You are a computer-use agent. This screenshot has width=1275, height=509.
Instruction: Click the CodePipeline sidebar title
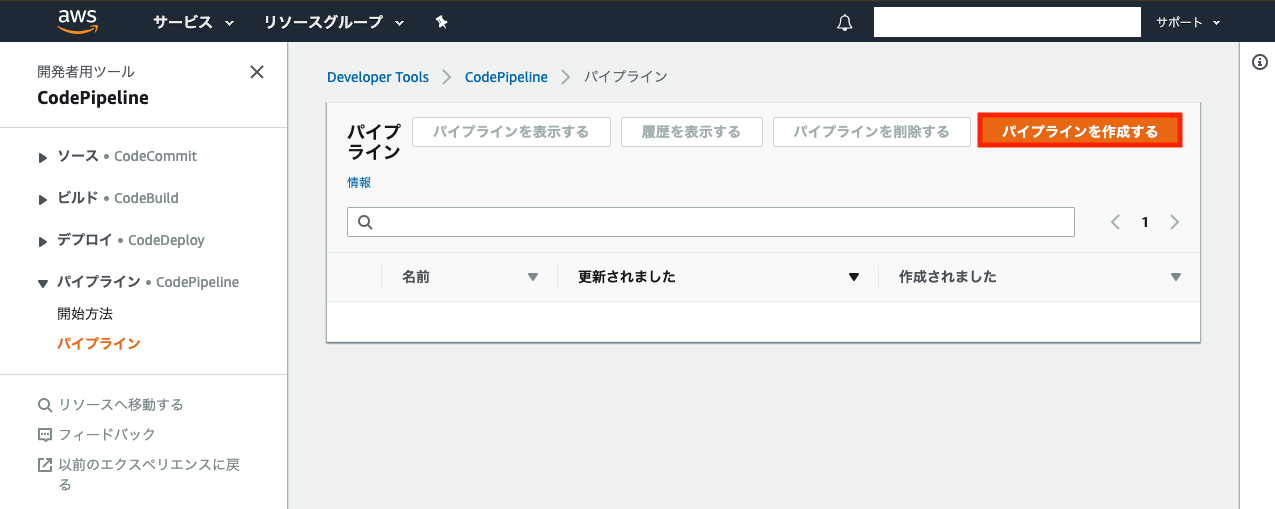93,98
